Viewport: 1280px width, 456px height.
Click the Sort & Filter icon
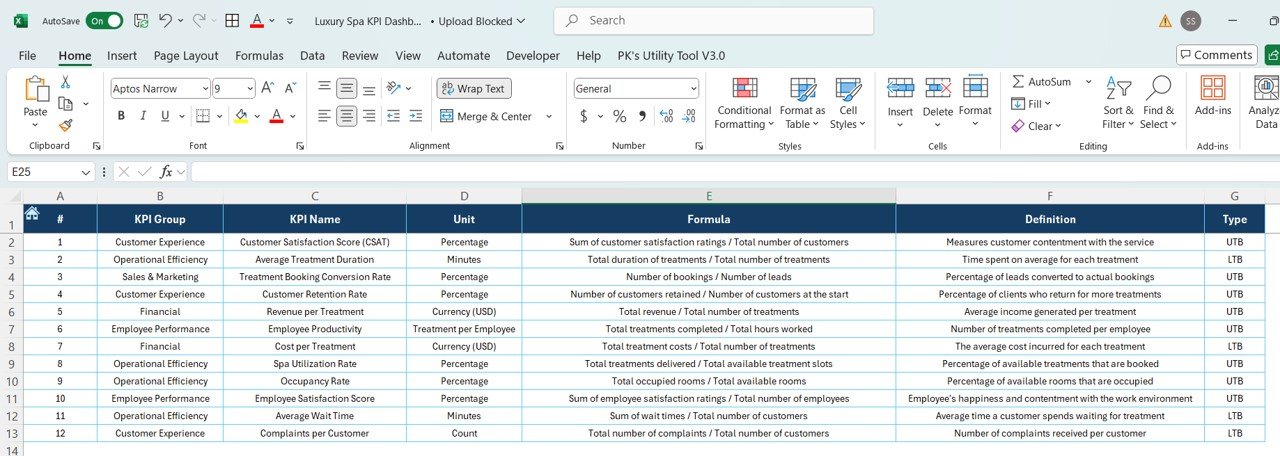pyautogui.click(x=1118, y=88)
